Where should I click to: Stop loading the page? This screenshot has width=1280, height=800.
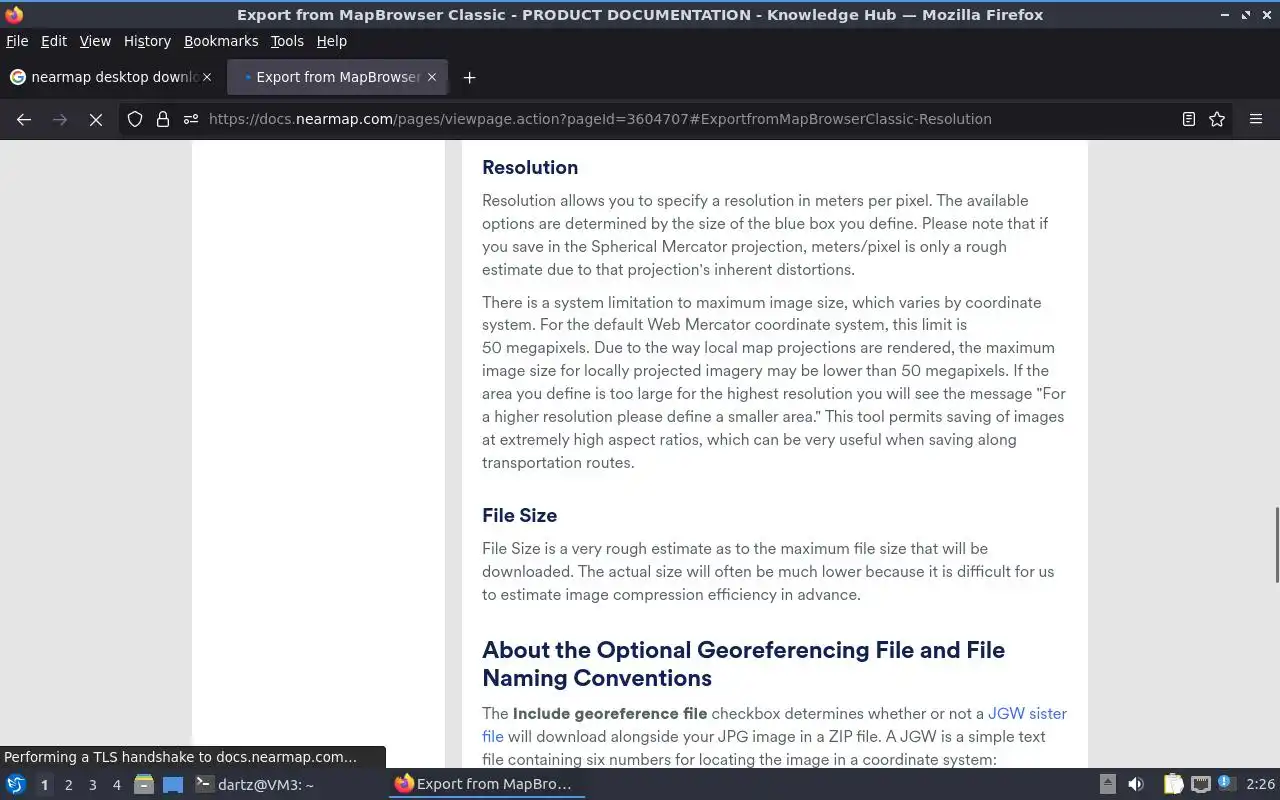pos(96,119)
